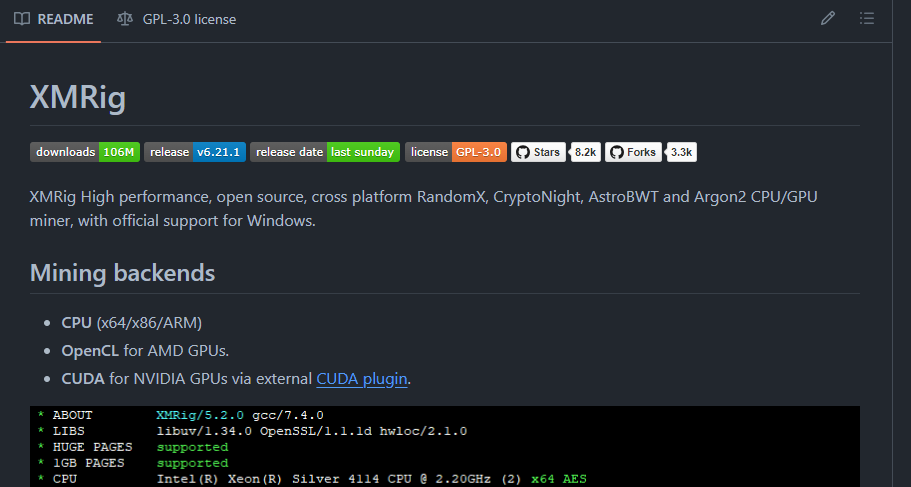Click the XMRig/5.2.0 version text in terminal
The image size is (911, 487).
200,416
